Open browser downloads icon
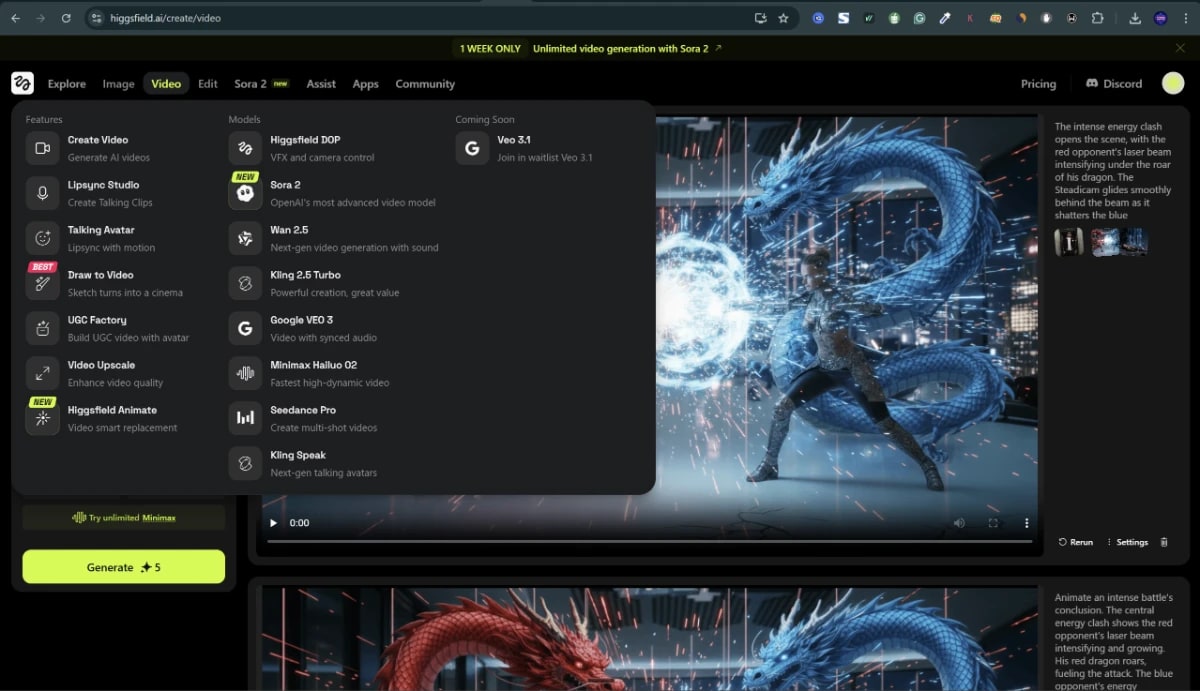 [x=1135, y=18]
